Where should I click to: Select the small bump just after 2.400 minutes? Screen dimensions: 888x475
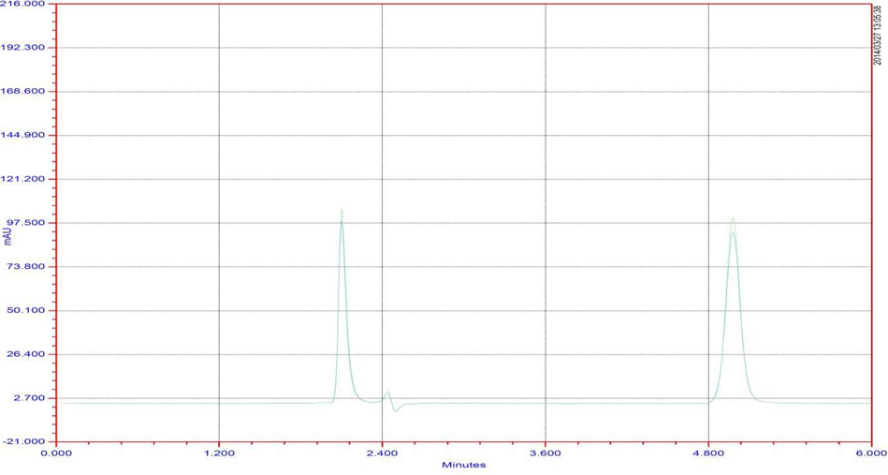(x=387, y=393)
